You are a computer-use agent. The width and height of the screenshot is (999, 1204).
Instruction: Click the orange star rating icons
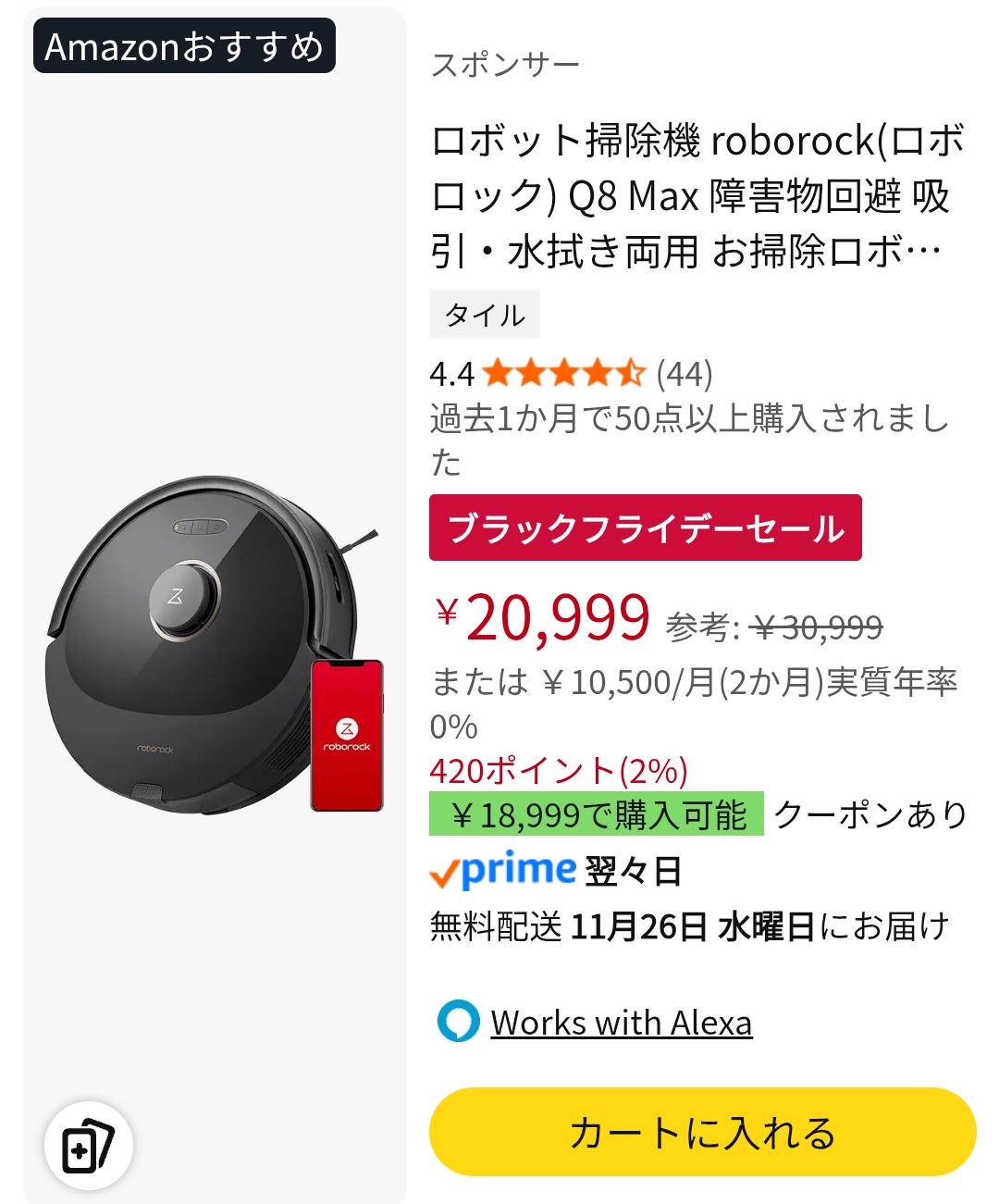(562, 374)
